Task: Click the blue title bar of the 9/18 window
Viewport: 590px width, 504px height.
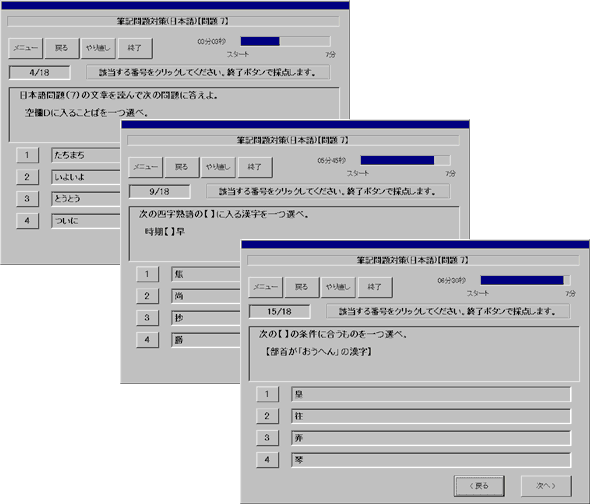Action: tap(295, 125)
